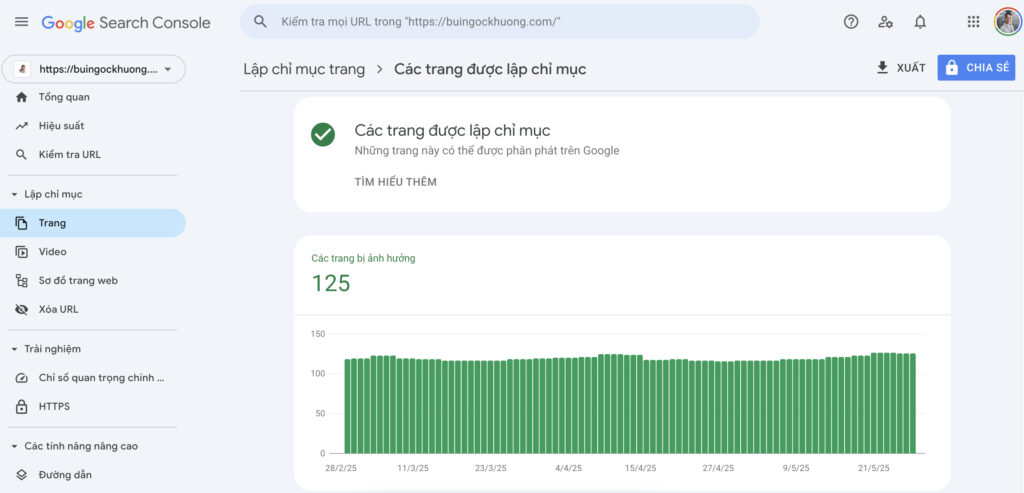Click the CHIA SẺ share button

976,68
